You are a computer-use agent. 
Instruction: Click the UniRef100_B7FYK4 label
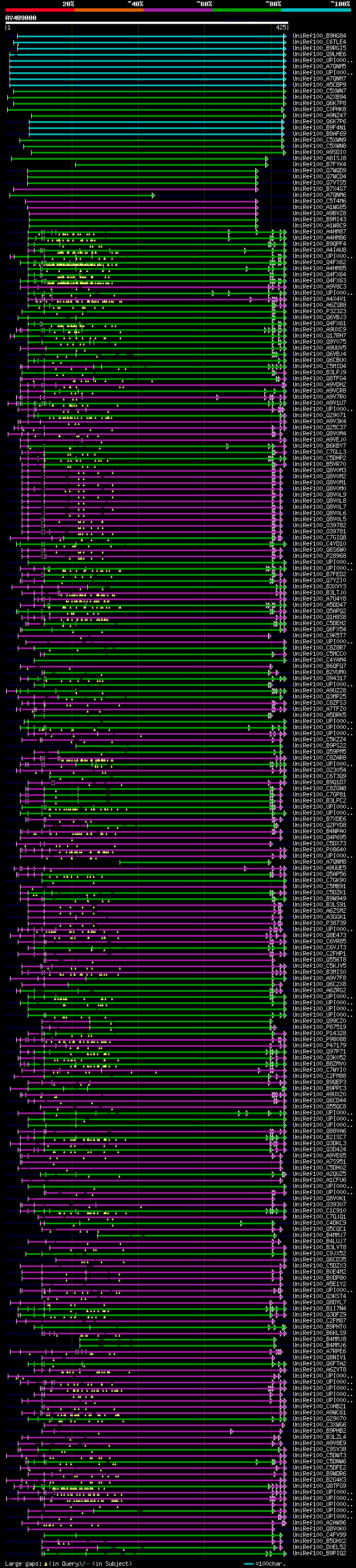pyautogui.click(x=319, y=164)
